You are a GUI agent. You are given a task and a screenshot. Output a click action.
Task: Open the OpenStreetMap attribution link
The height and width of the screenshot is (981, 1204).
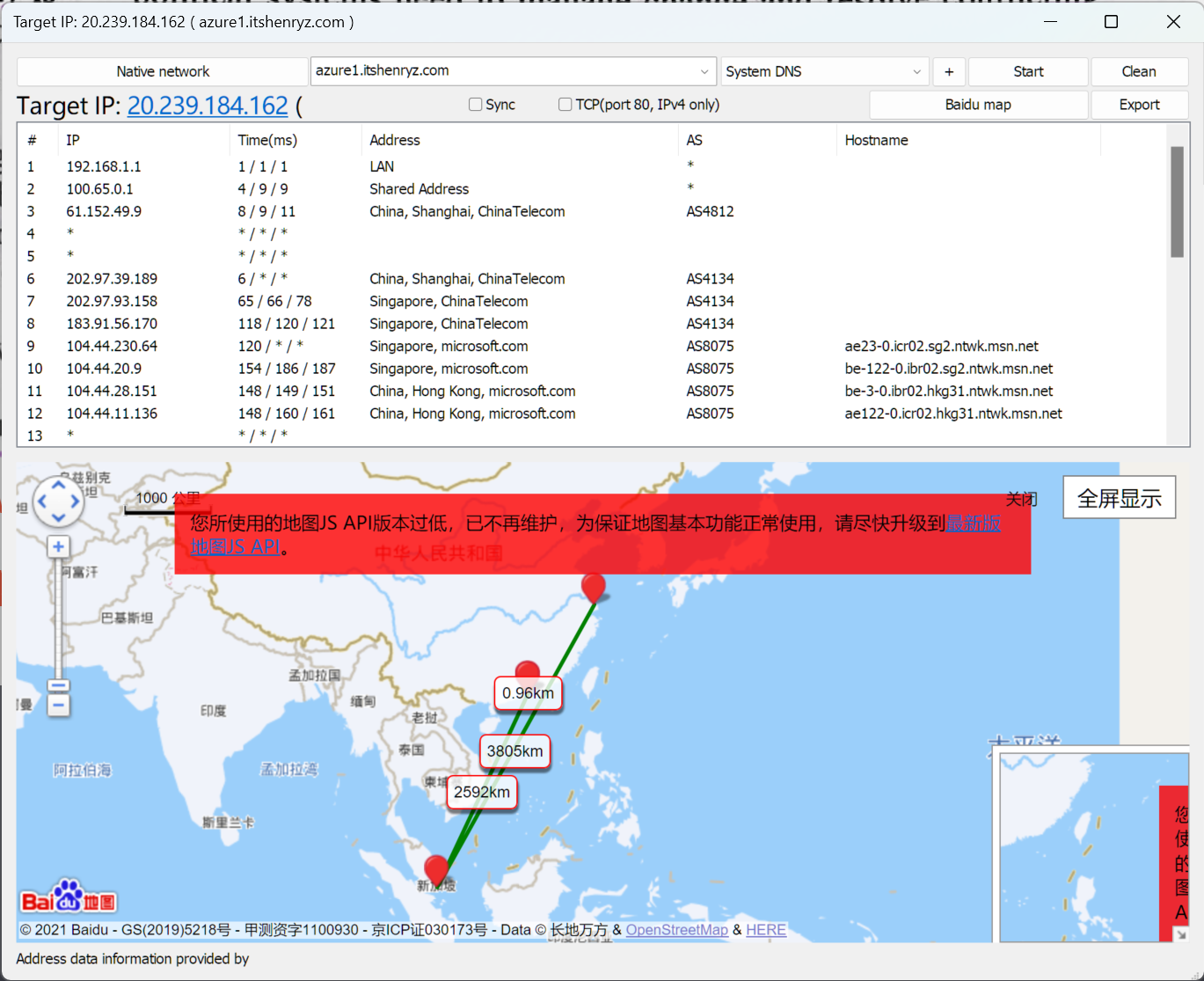(x=676, y=930)
